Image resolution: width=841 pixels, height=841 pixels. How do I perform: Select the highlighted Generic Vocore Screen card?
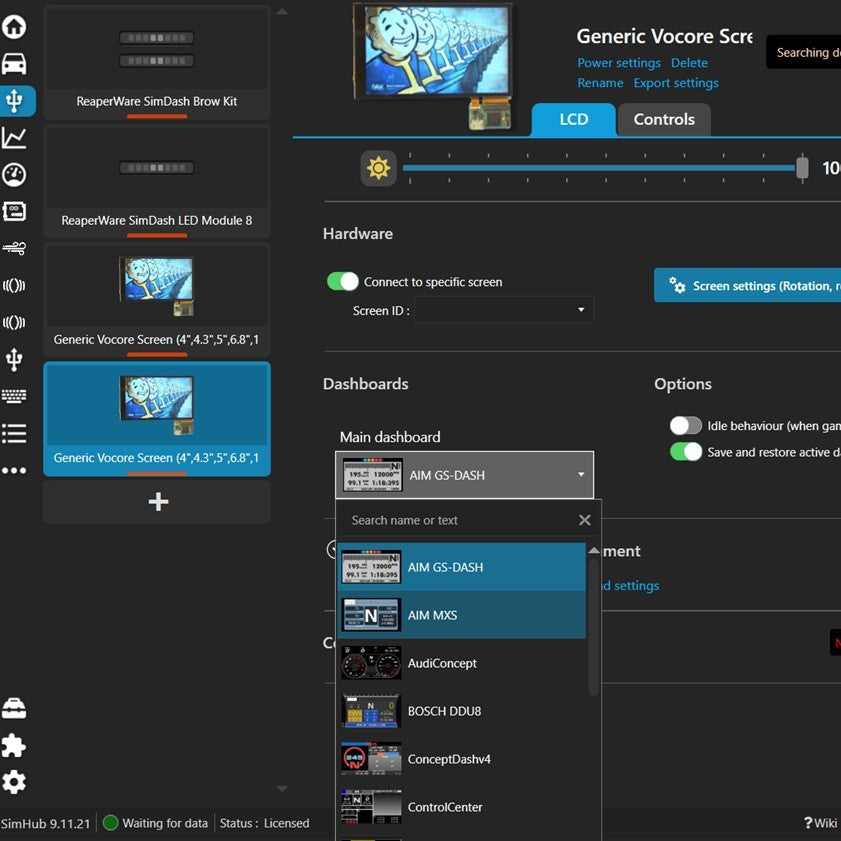point(157,419)
